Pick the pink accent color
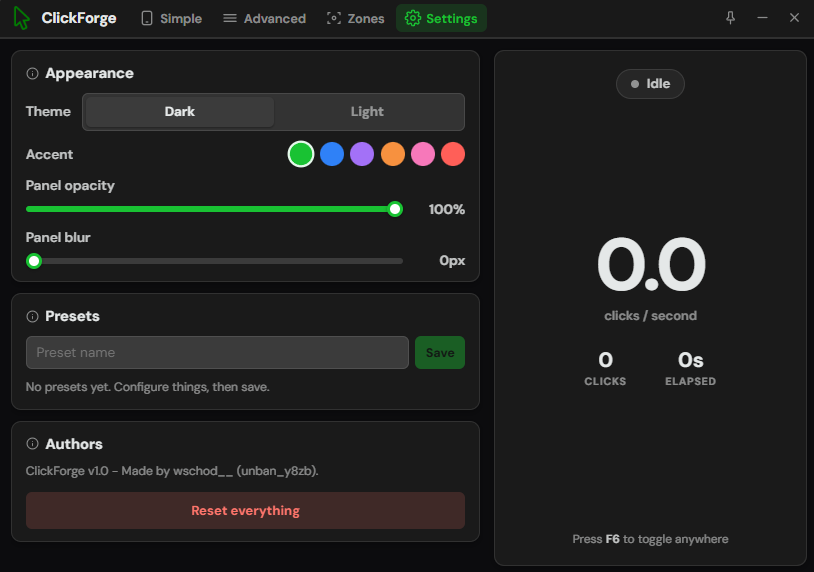Image resolution: width=814 pixels, height=572 pixels. point(423,154)
